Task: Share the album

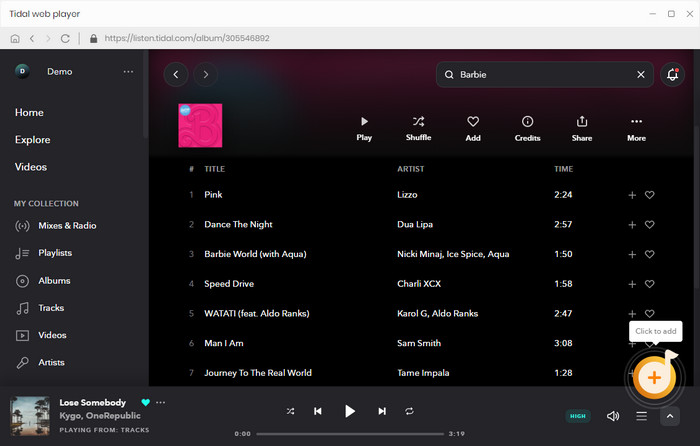Action: [582, 129]
